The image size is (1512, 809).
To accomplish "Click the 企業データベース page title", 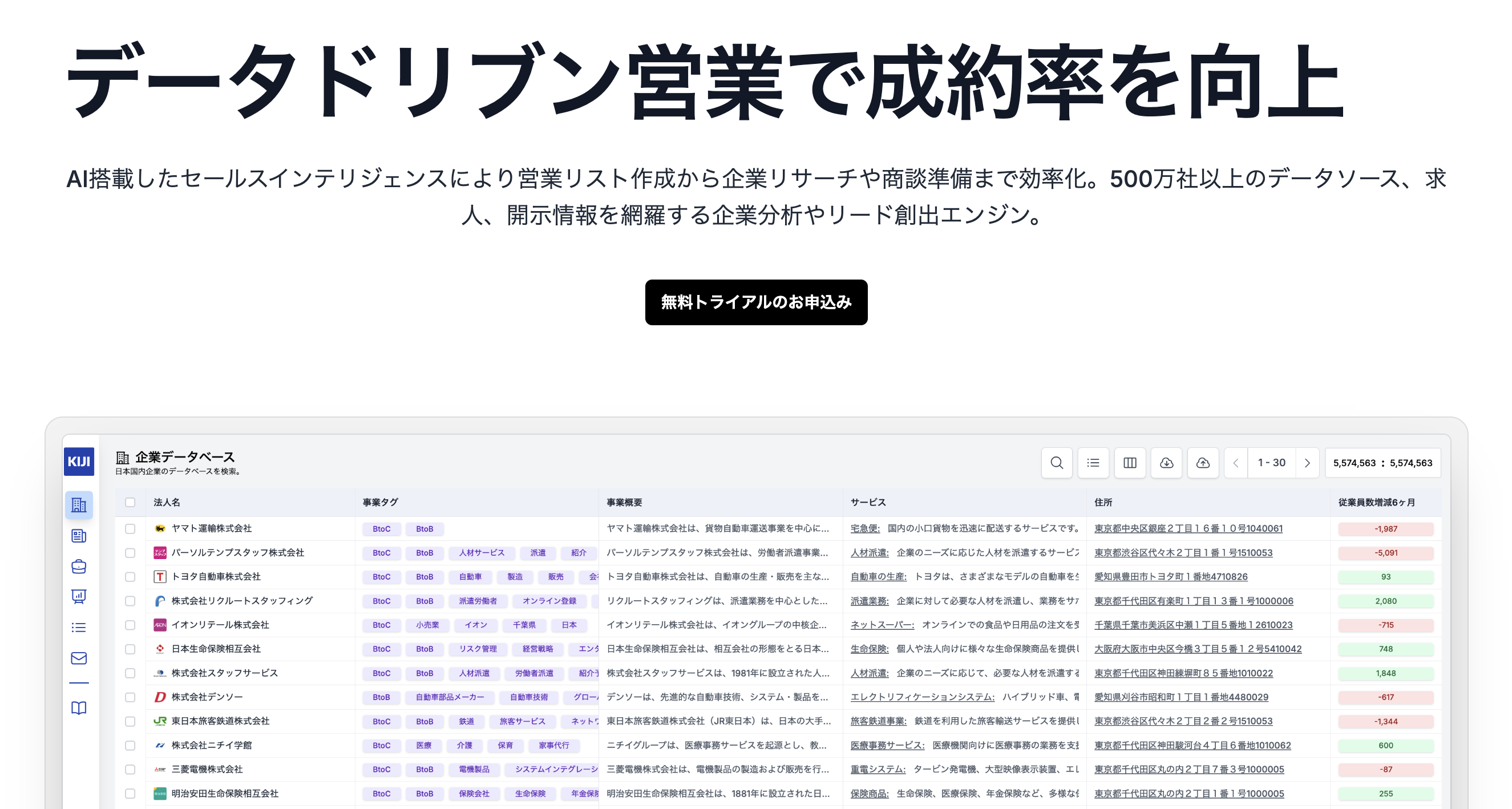I will (x=185, y=457).
